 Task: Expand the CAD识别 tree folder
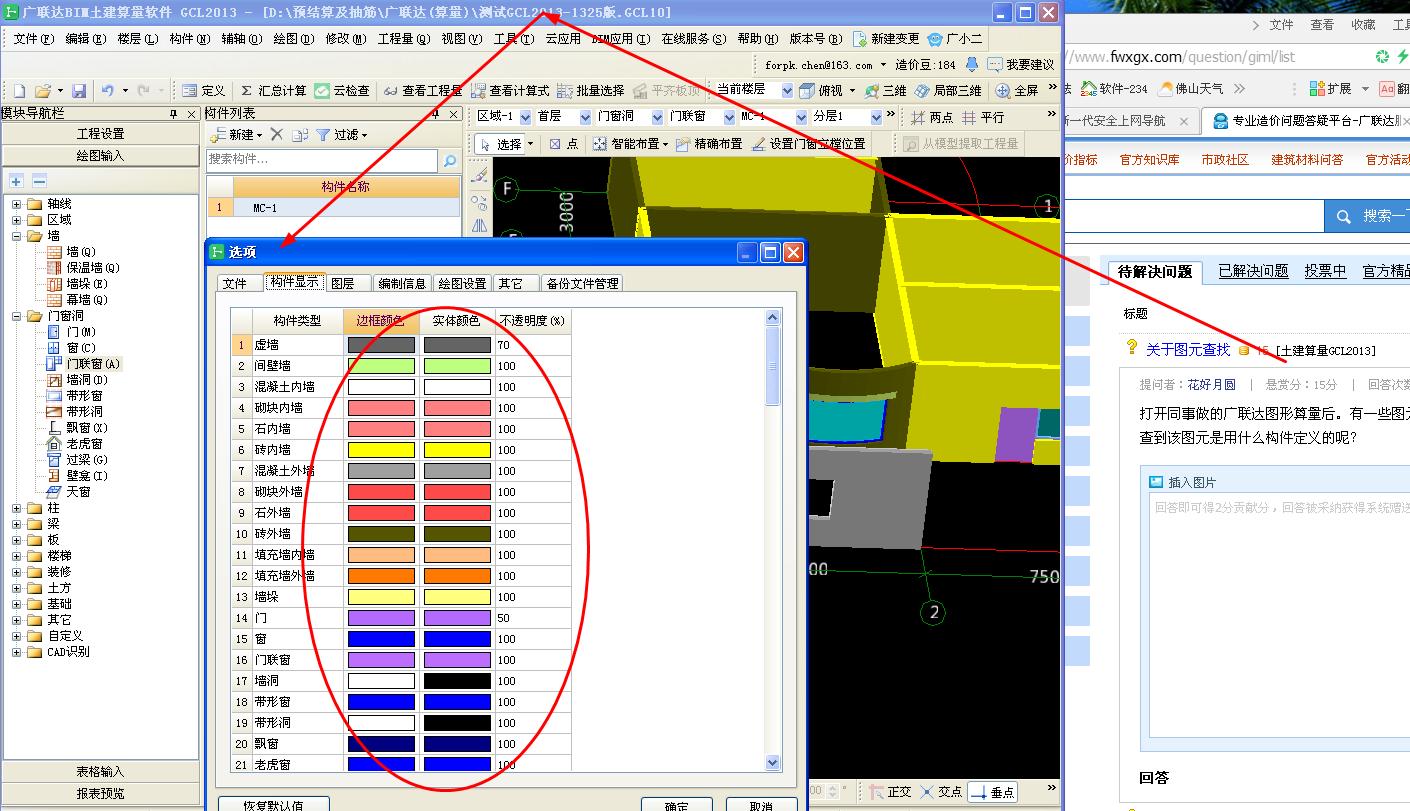click(x=17, y=652)
